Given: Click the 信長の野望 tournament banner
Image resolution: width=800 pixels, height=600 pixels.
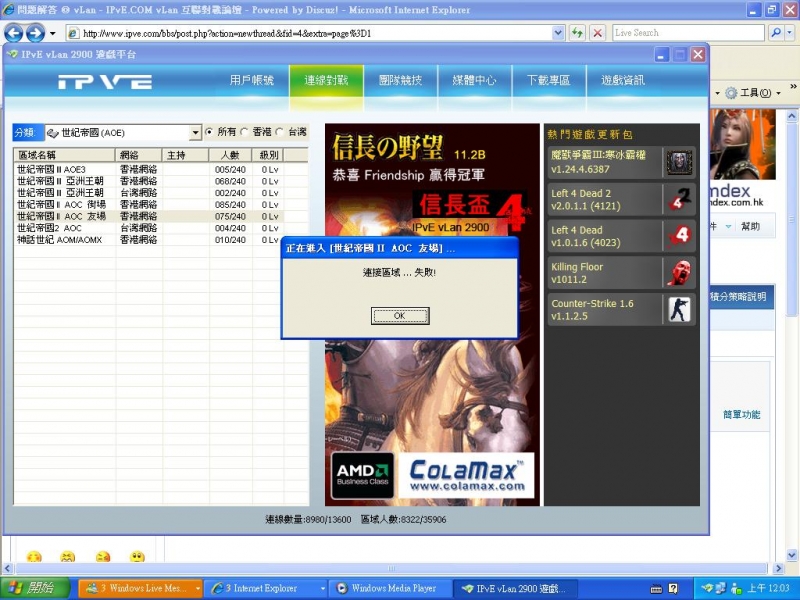Looking at the screenshot, I should click(432, 179).
